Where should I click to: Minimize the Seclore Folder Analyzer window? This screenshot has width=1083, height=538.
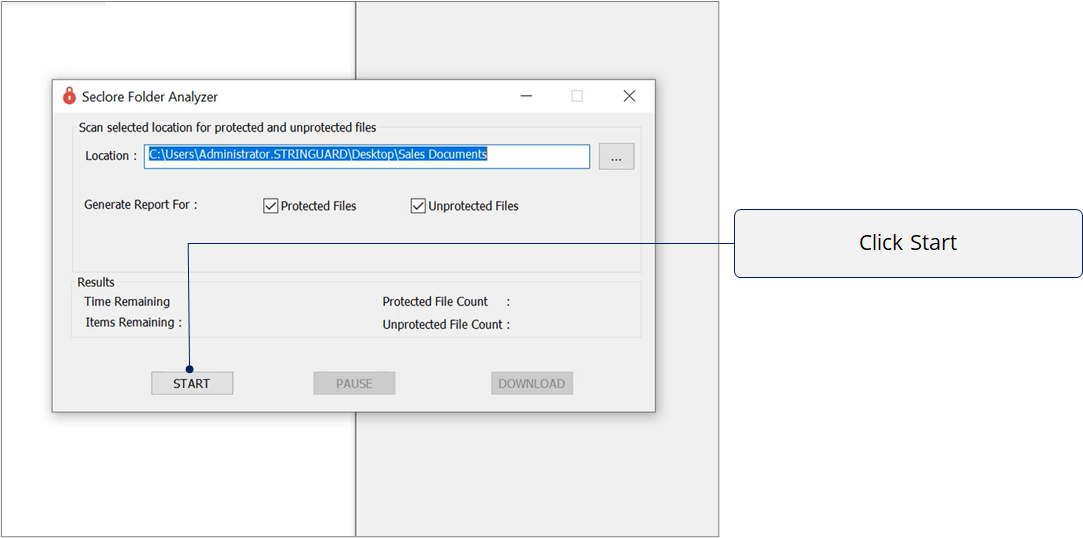526,96
